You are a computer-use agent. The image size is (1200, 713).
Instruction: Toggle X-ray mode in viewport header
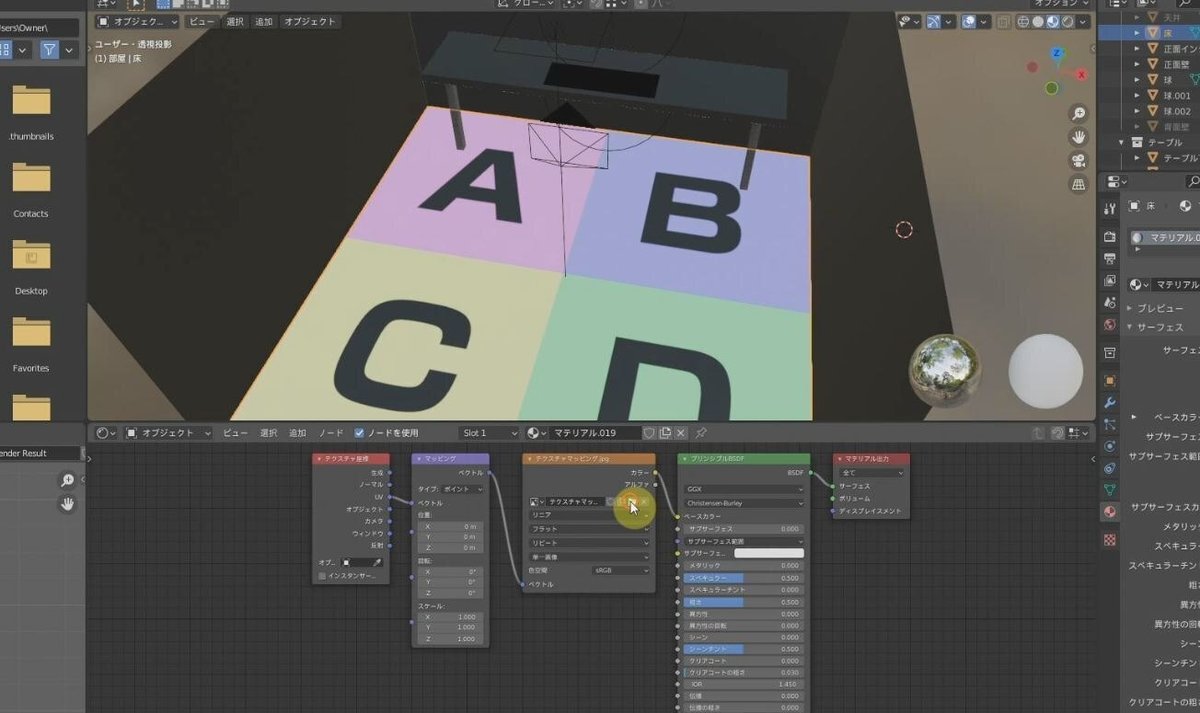(1003, 21)
